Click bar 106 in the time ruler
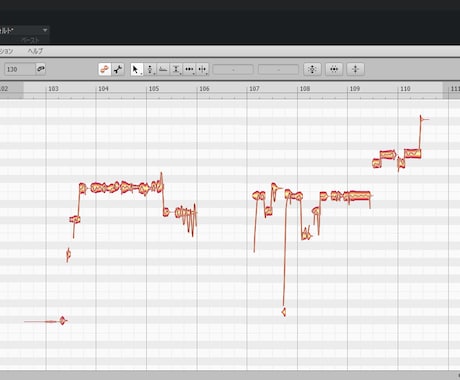Screen dimensions: 460x380 204,89
